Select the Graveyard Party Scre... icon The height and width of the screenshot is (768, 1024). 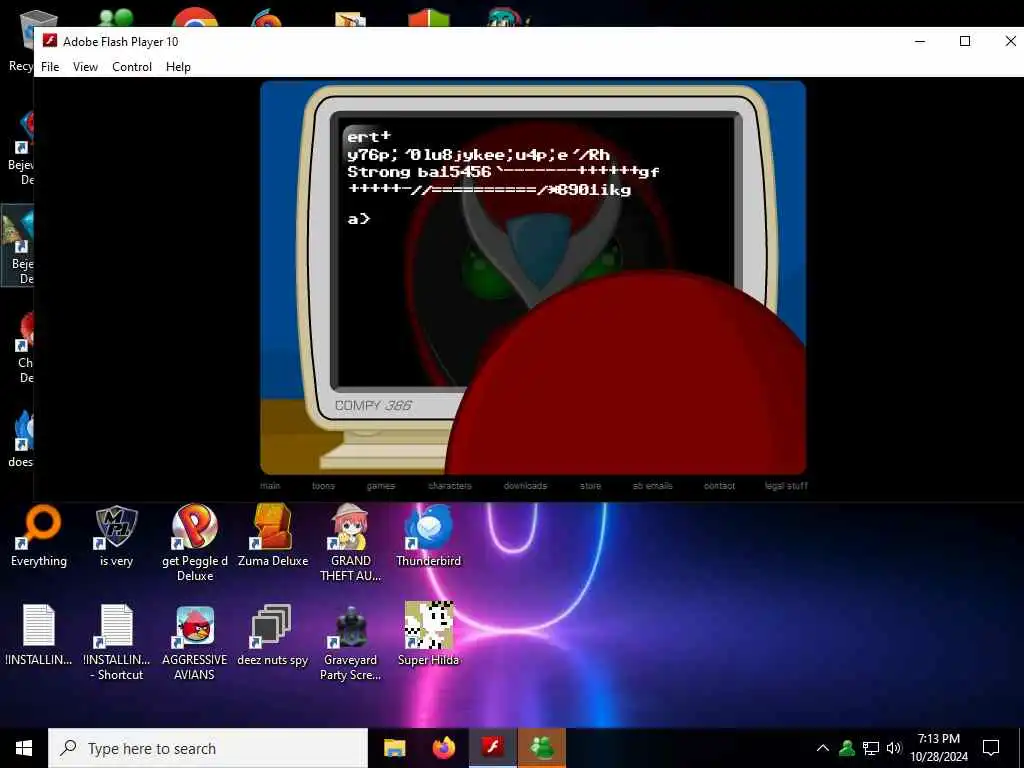pyautogui.click(x=351, y=641)
